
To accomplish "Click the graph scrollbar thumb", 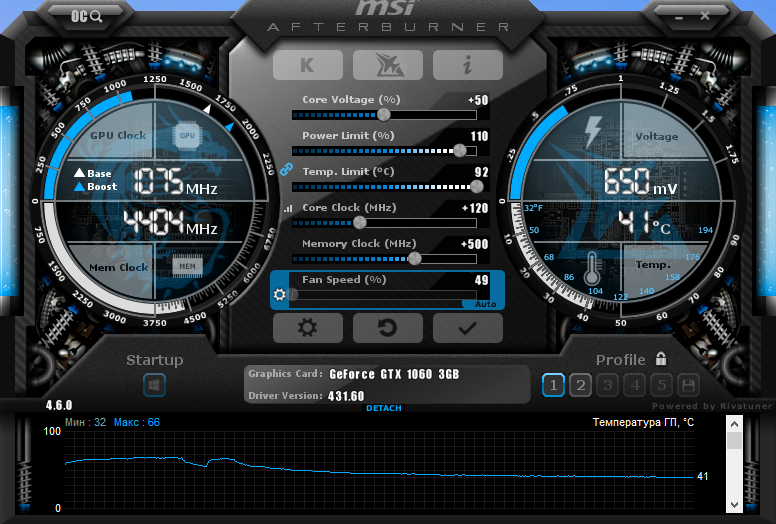I will point(734,440).
